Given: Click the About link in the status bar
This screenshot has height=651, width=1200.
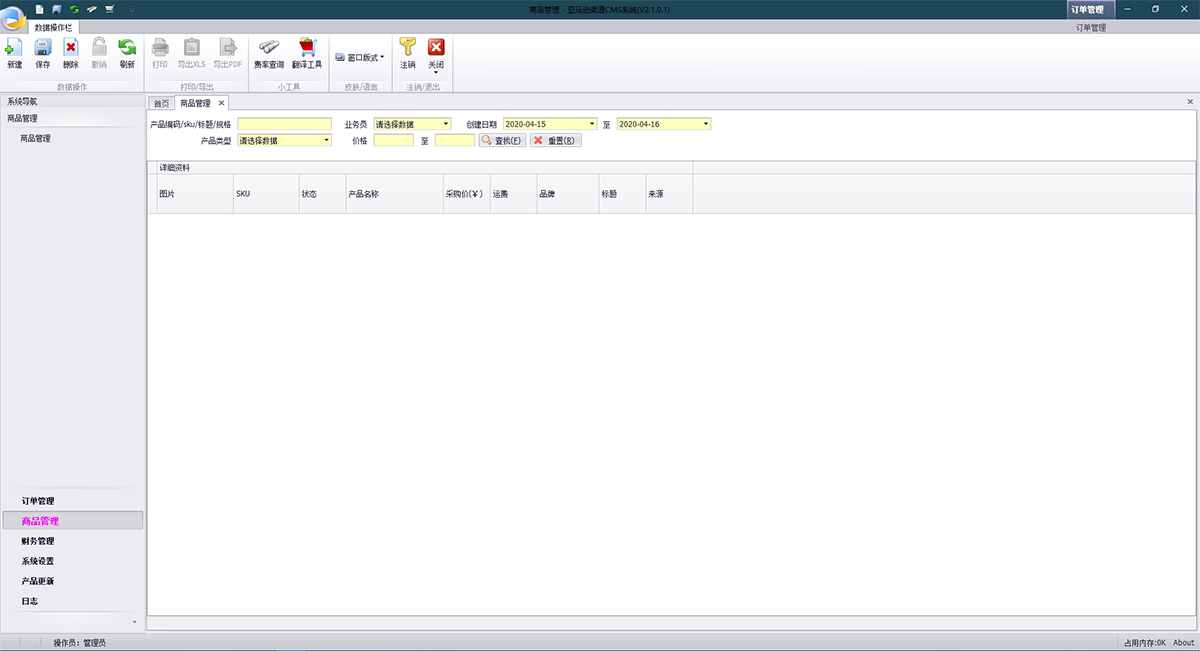Looking at the screenshot, I should tap(1184, 643).
